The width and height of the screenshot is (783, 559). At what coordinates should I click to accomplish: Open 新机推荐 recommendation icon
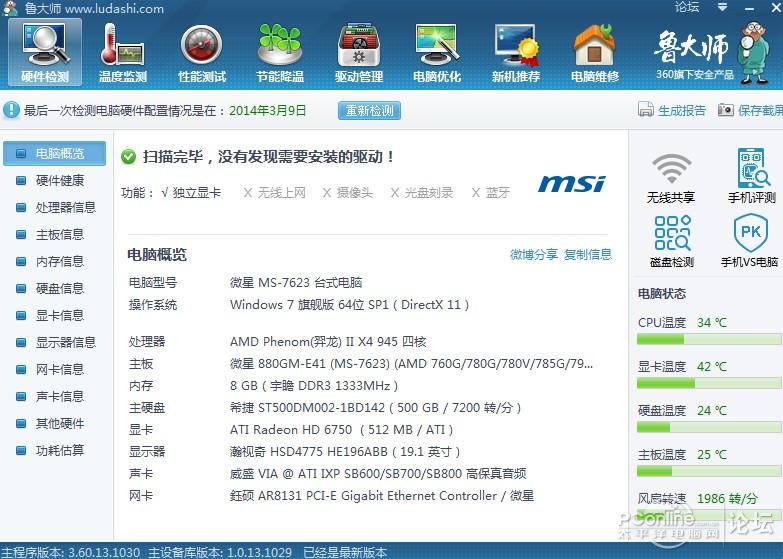tap(516, 53)
